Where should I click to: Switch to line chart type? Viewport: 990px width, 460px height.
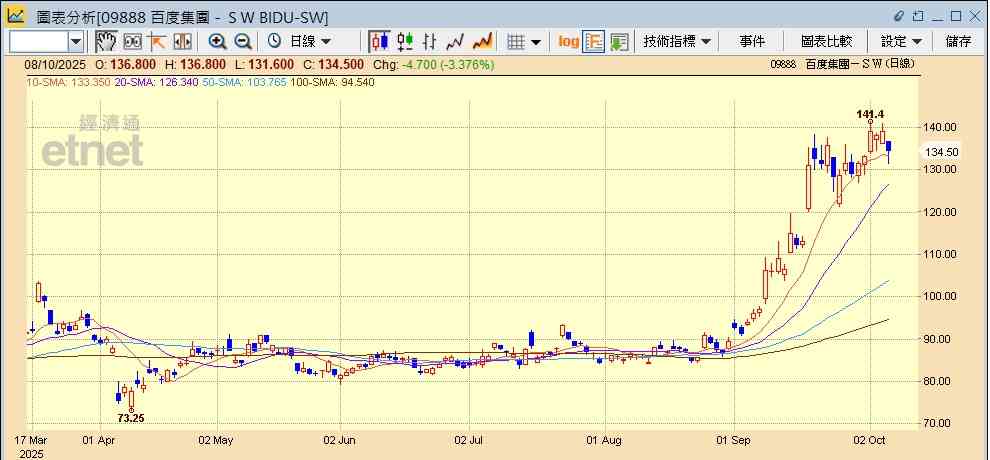(x=456, y=41)
